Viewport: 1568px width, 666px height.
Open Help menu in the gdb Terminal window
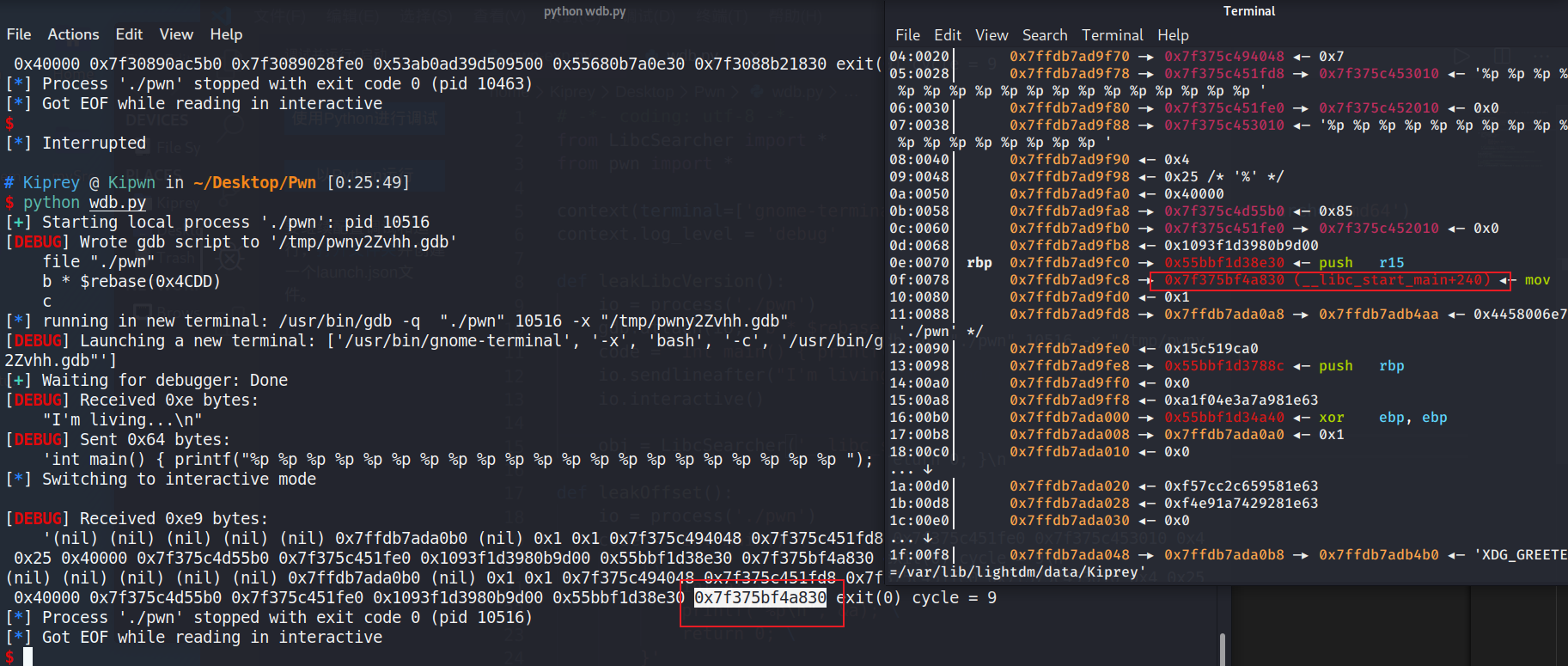click(1173, 35)
